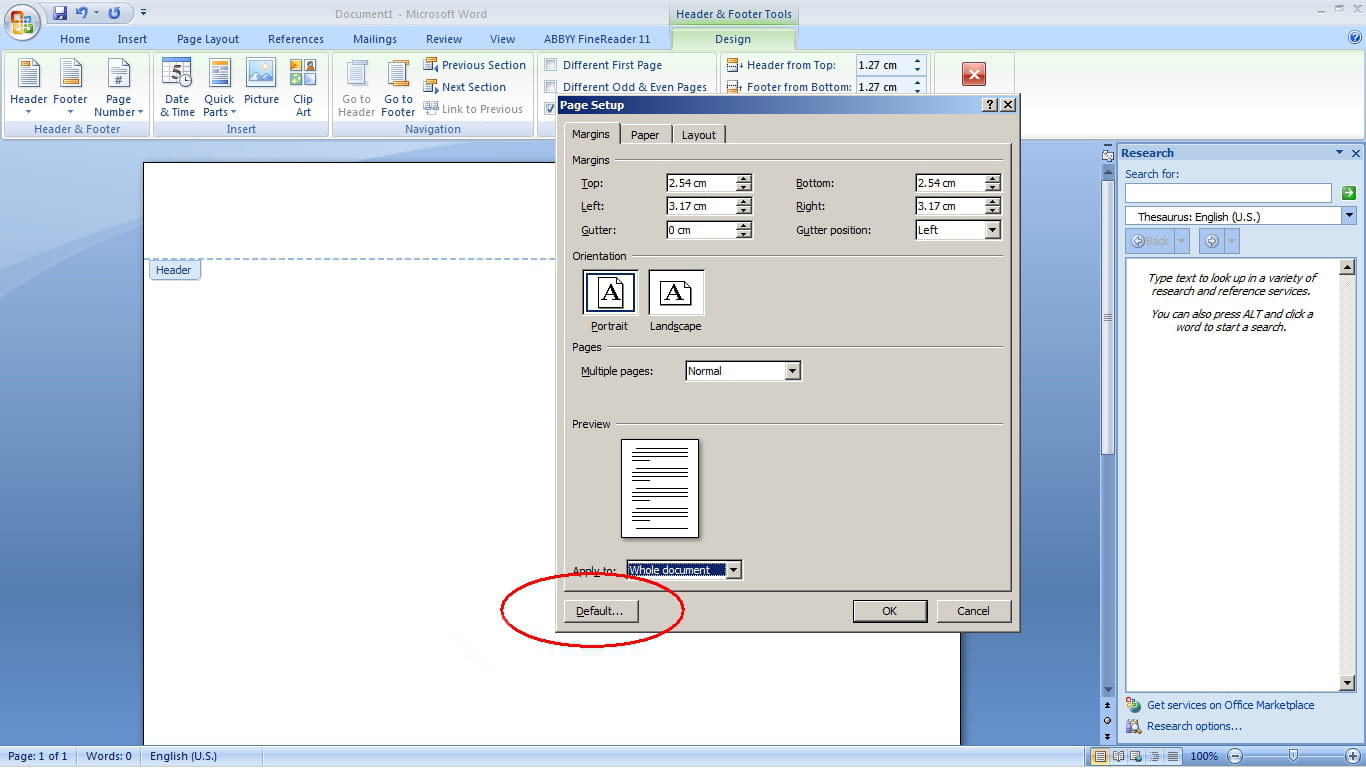The width and height of the screenshot is (1366, 768).
Task: Click the Undo icon in Quick Access
Action: point(82,13)
